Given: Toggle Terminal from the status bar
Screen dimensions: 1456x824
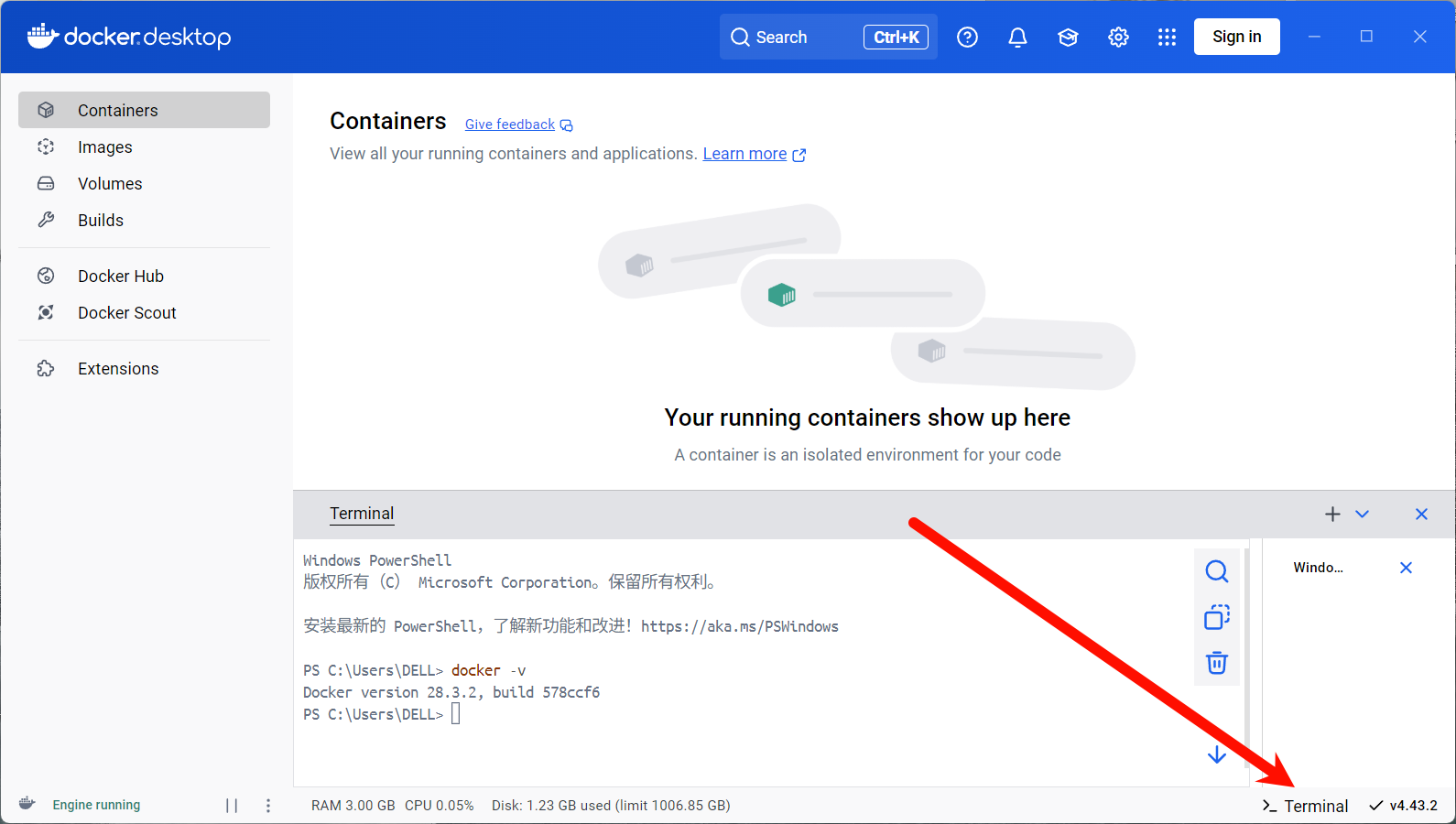Looking at the screenshot, I should click(1305, 806).
